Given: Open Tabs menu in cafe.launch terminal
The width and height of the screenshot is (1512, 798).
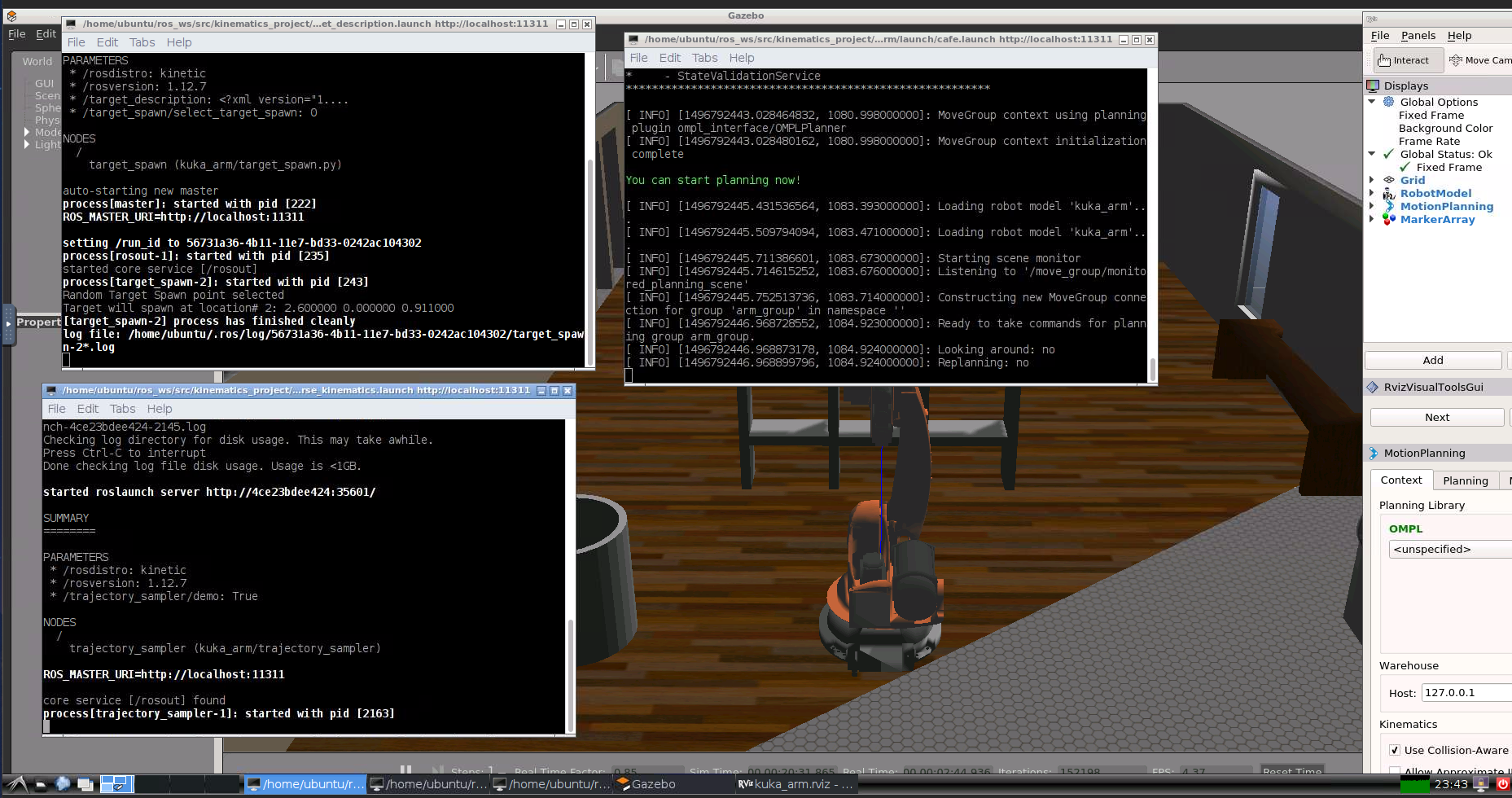Looking at the screenshot, I should click(x=705, y=58).
